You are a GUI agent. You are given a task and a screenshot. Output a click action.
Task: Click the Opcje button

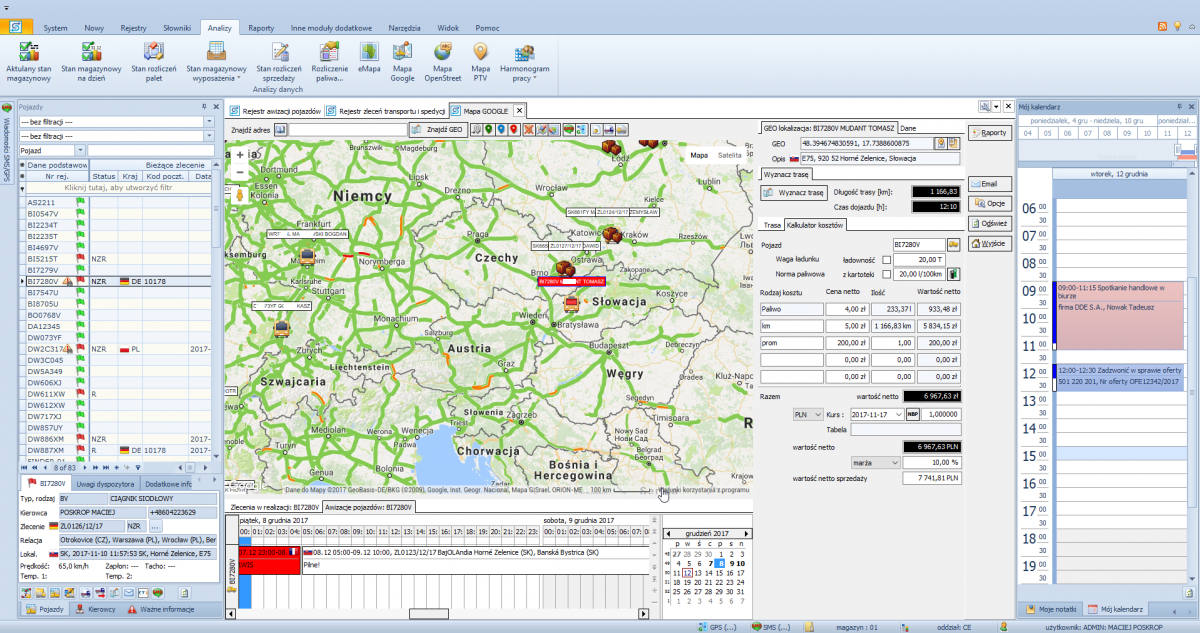tap(990, 203)
